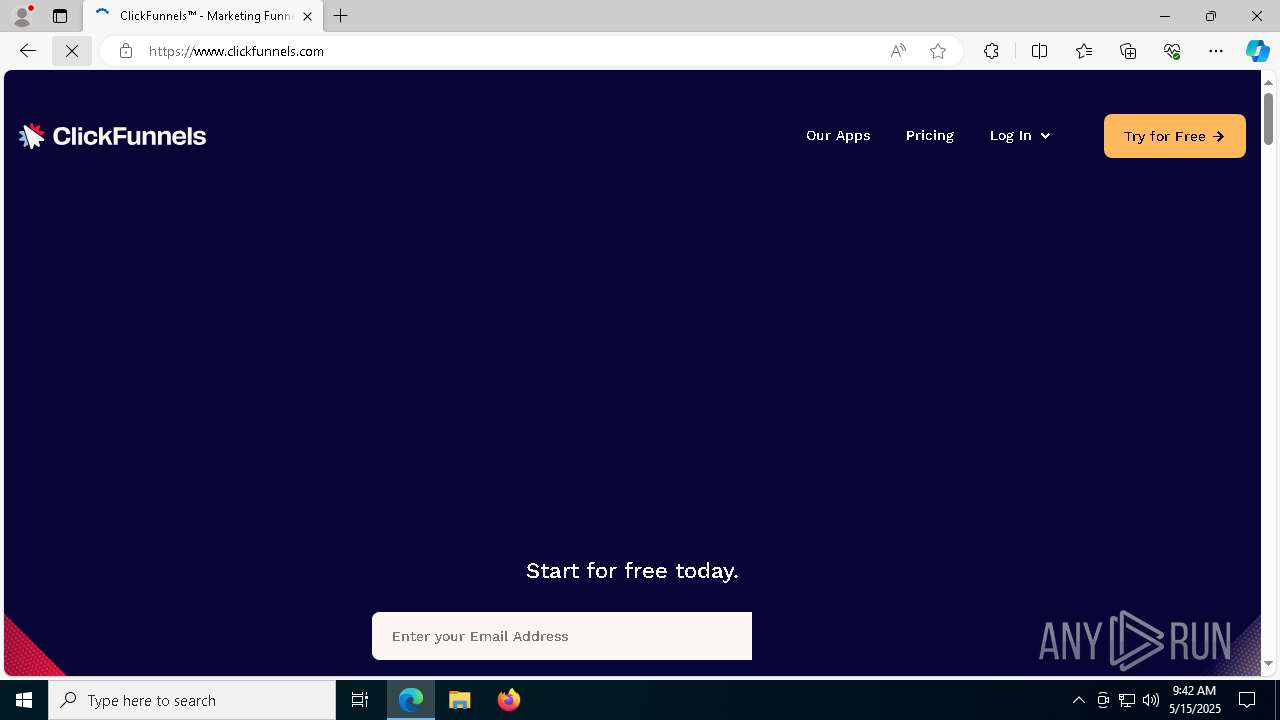
Task: Toggle Split screen view
Action: (1039, 51)
